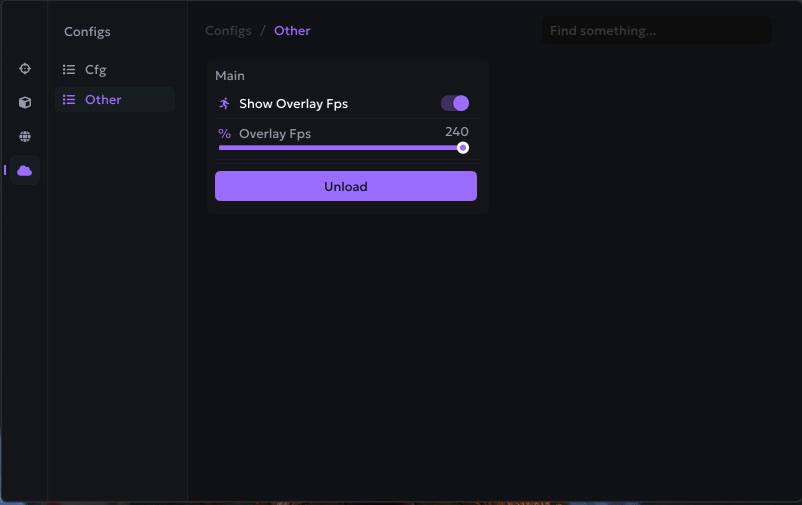Focus the Find something search field
The image size is (802, 505).
coord(656,31)
